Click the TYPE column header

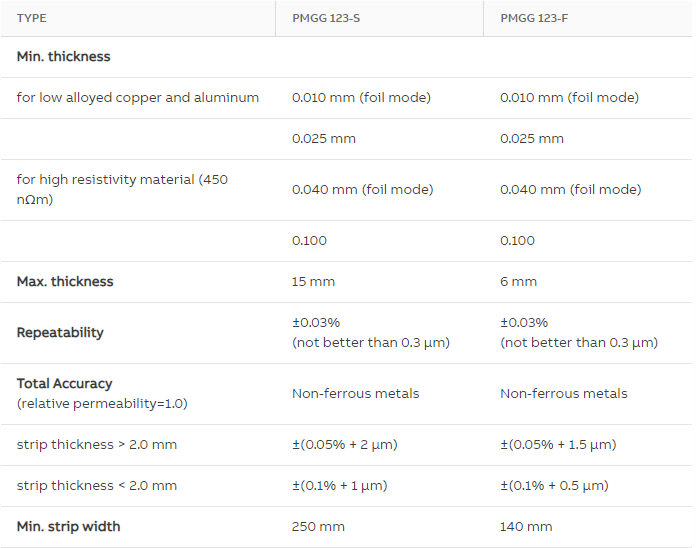32,18
